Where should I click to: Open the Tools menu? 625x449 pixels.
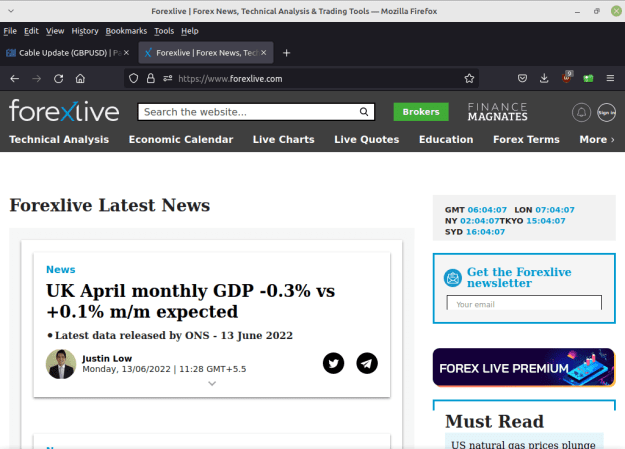(x=164, y=31)
